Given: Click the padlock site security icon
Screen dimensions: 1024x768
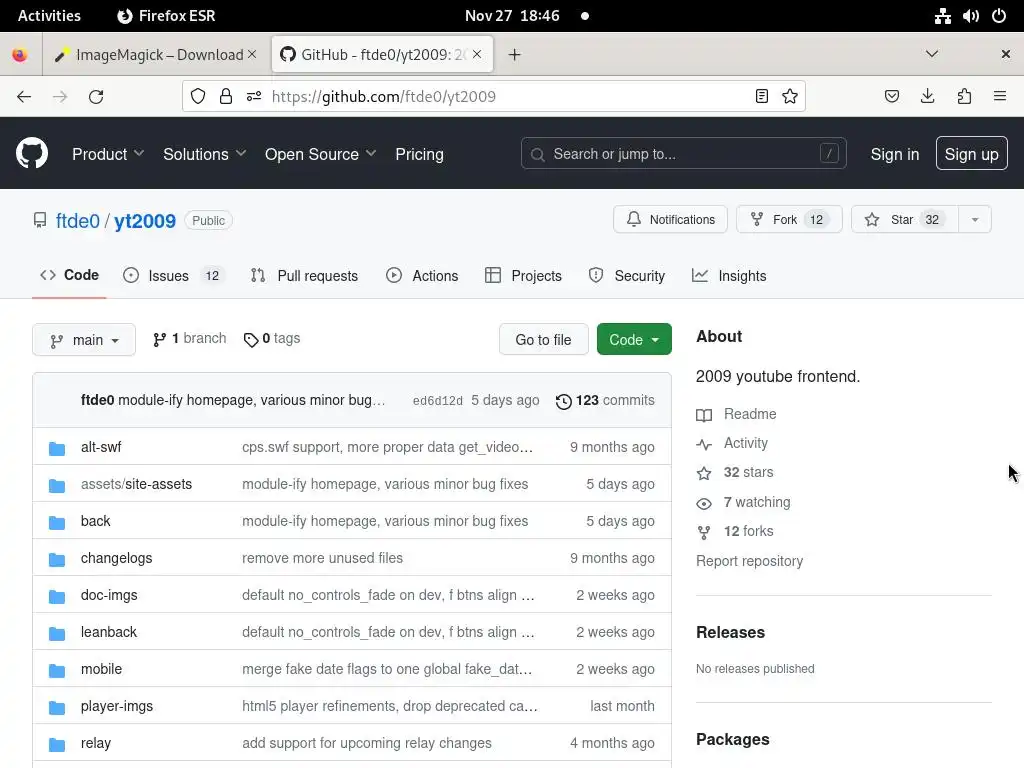Looking at the screenshot, I should (226, 97).
